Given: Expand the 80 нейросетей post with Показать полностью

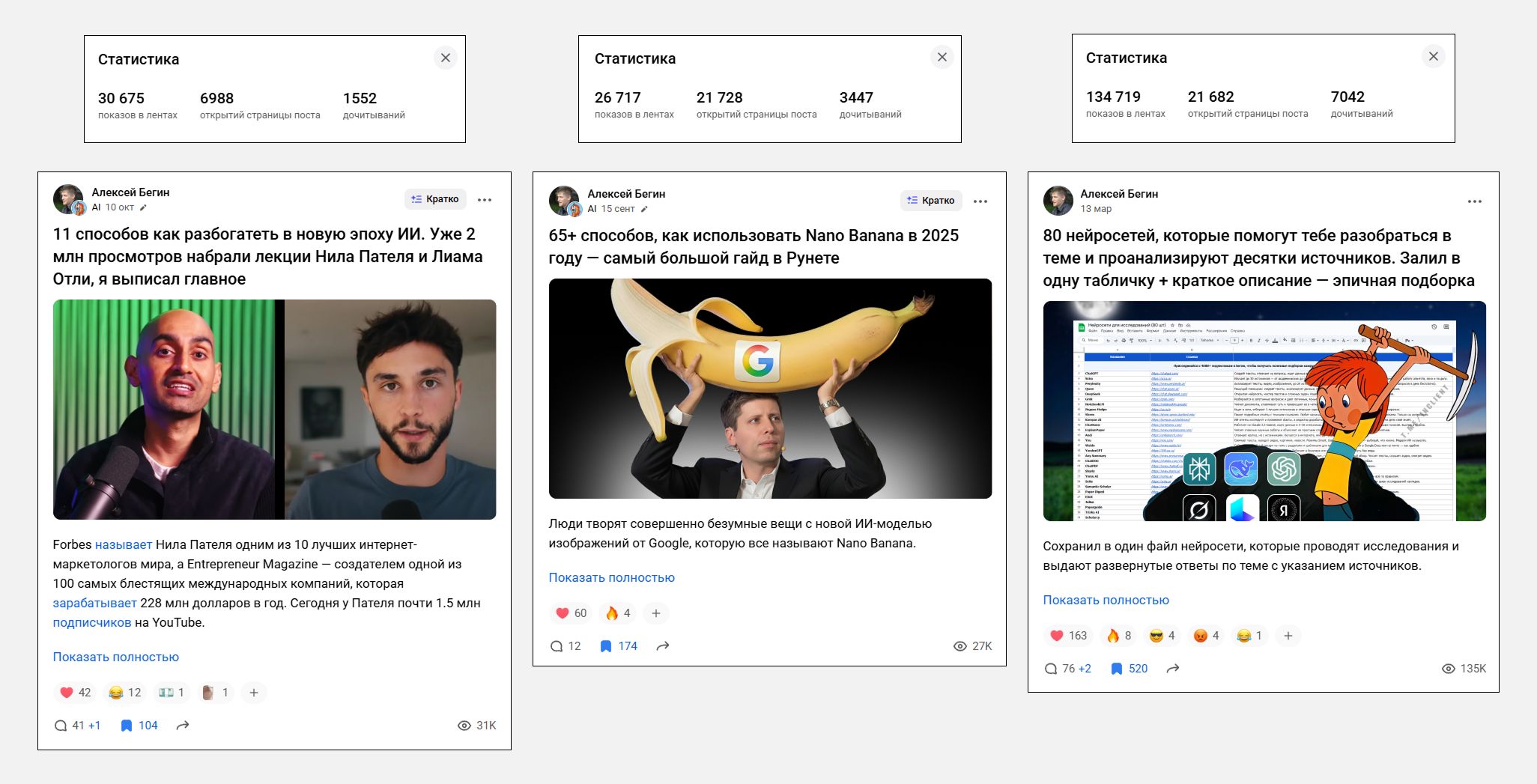Looking at the screenshot, I should point(1106,600).
